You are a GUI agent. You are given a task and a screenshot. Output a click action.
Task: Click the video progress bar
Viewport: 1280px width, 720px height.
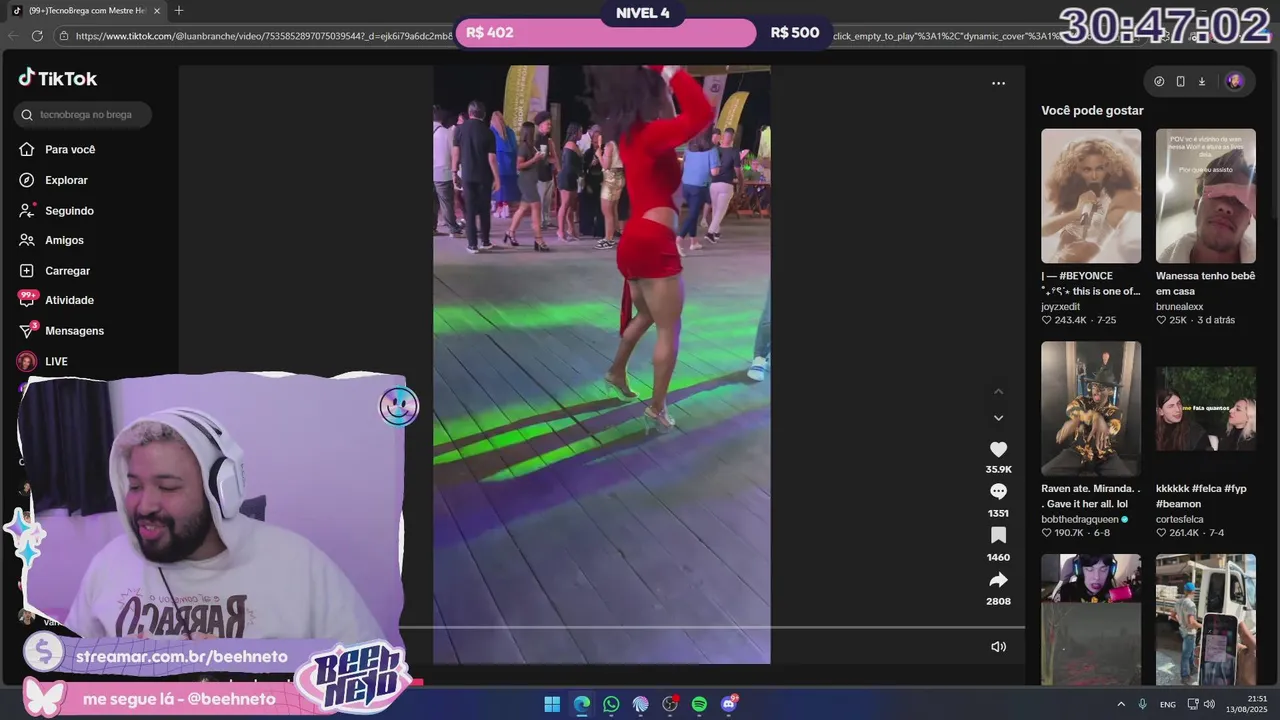(x=712, y=628)
